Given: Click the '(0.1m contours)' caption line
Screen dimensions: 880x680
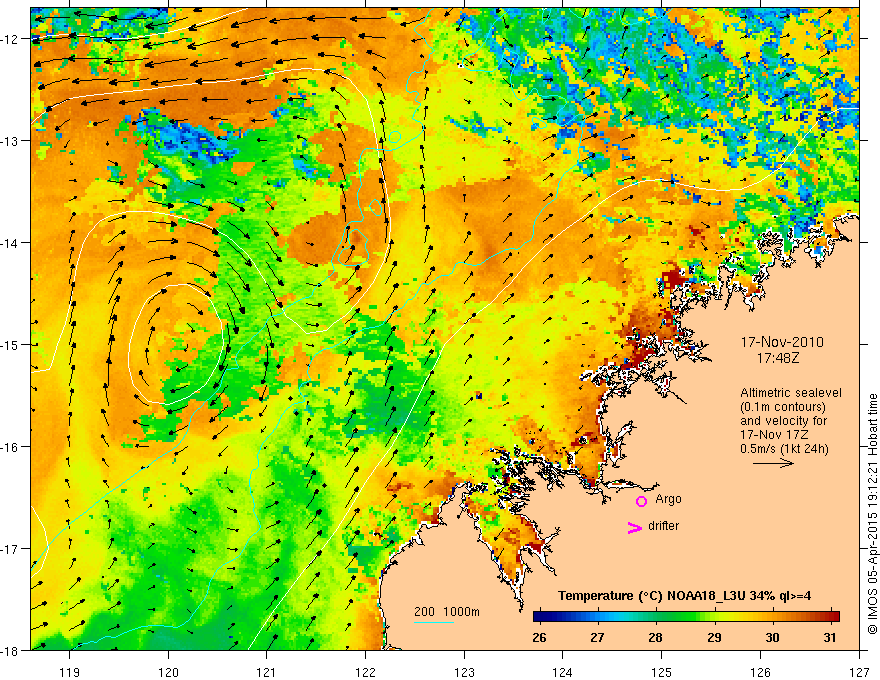Looking at the screenshot, I should (783, 407).
